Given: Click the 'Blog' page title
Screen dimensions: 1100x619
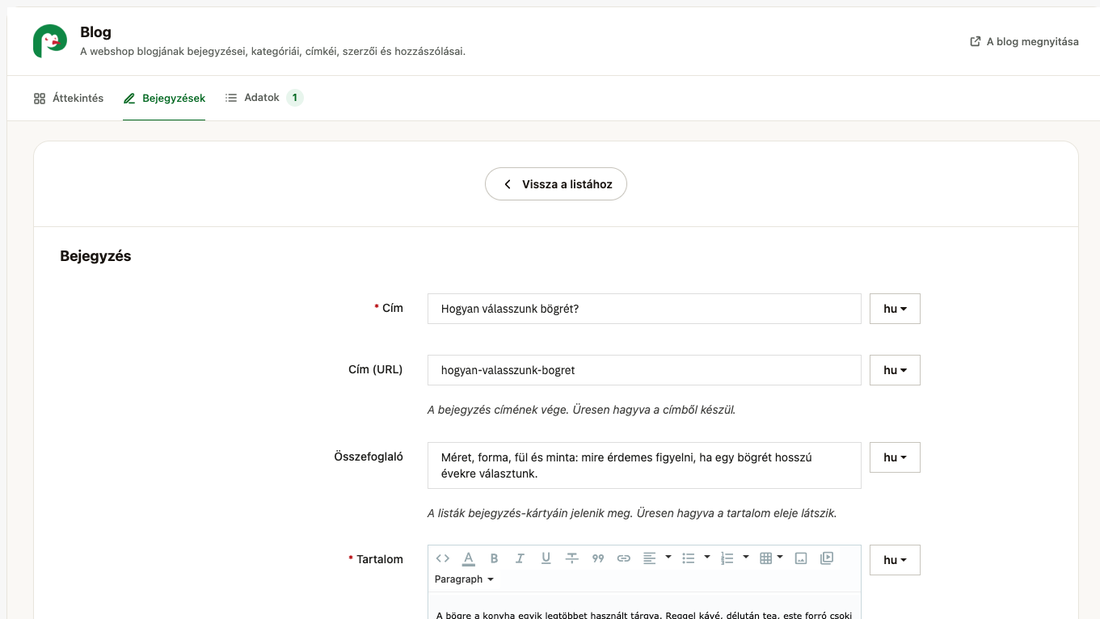Looking at the screenshot, I should [95, 32].
